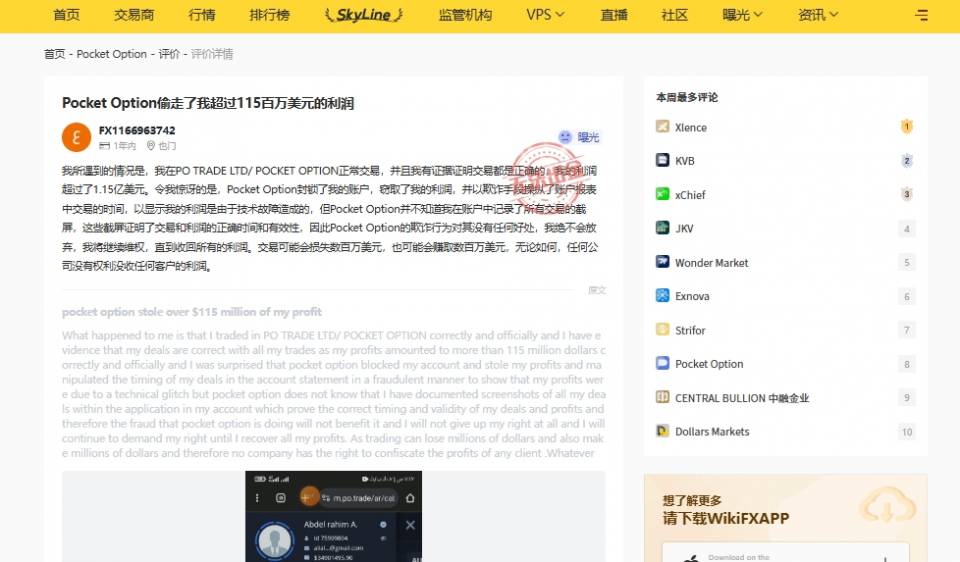Click the 原文 original text label
This screenshot has height=562, width=960.
coord(597,290)
